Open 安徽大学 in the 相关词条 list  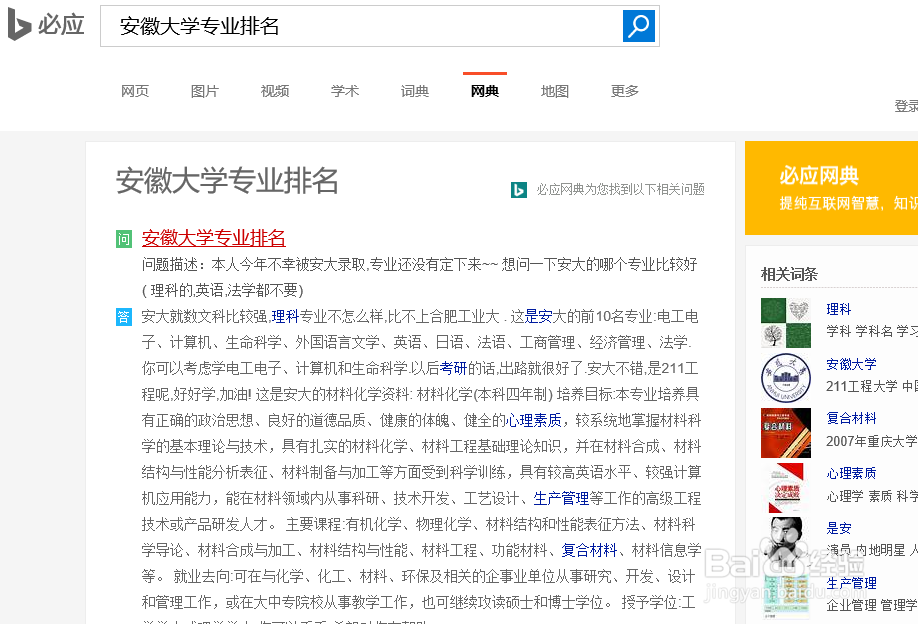click(851, 364)
